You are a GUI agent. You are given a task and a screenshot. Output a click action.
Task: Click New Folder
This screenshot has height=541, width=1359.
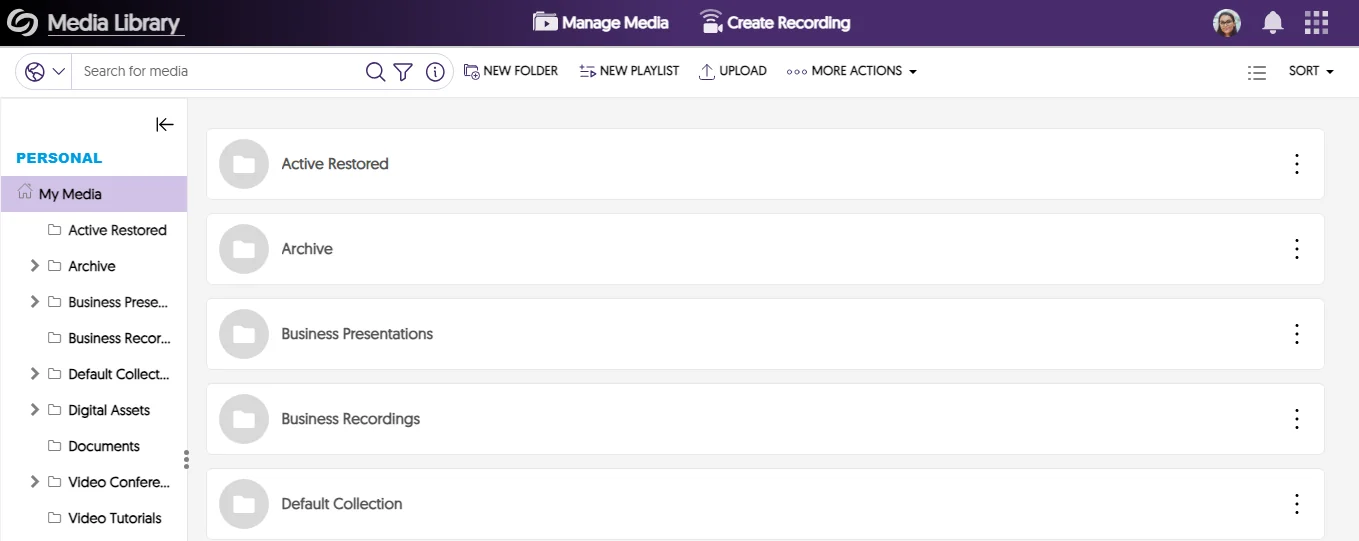pyautogui.click(x=511, y=71)
